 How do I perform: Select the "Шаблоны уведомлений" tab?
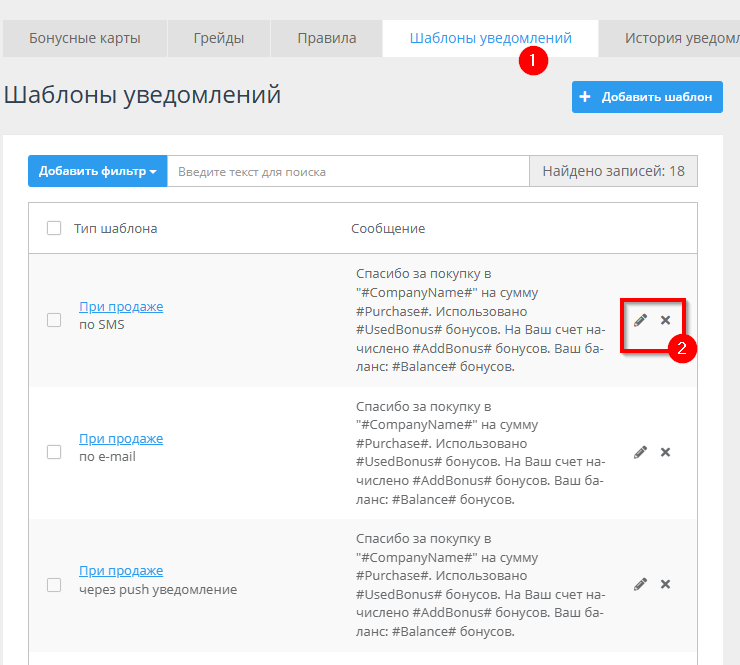[490, 39]
